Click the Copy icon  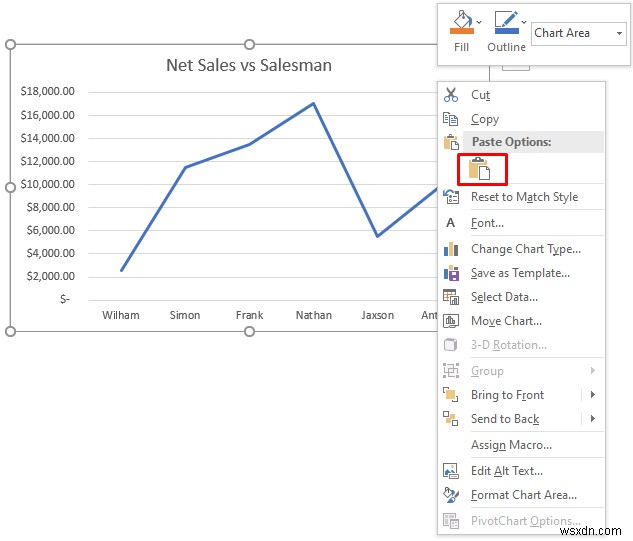tap(451, 119)
